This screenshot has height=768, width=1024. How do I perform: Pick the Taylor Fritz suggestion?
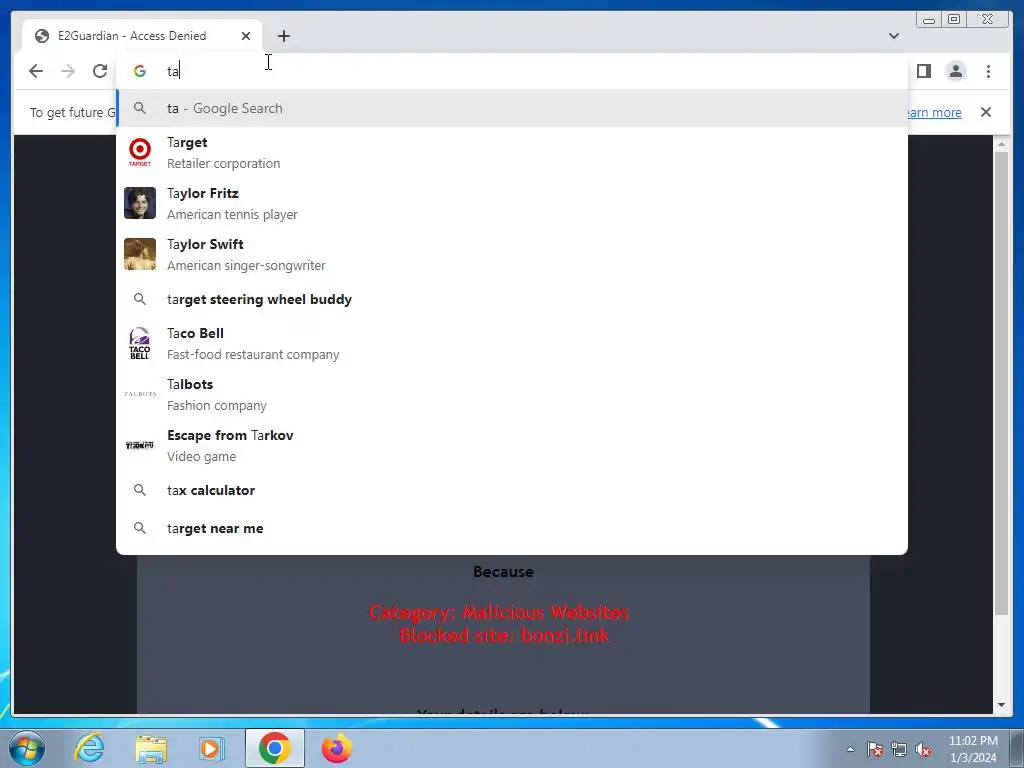point(512,204)
